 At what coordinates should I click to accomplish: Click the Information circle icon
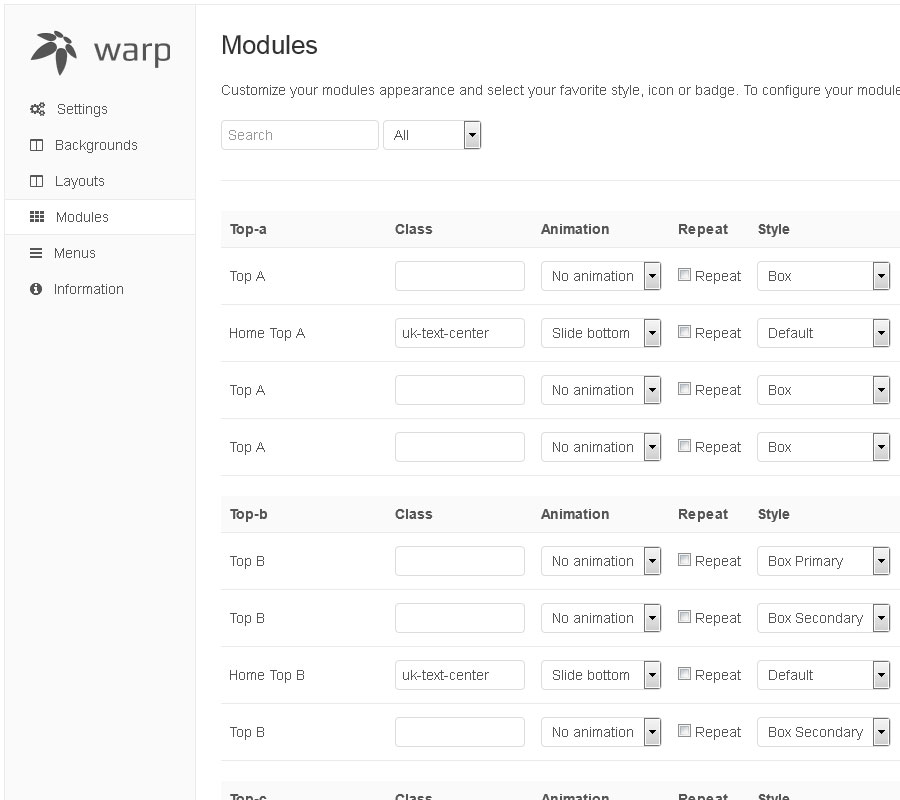point(37,289)
